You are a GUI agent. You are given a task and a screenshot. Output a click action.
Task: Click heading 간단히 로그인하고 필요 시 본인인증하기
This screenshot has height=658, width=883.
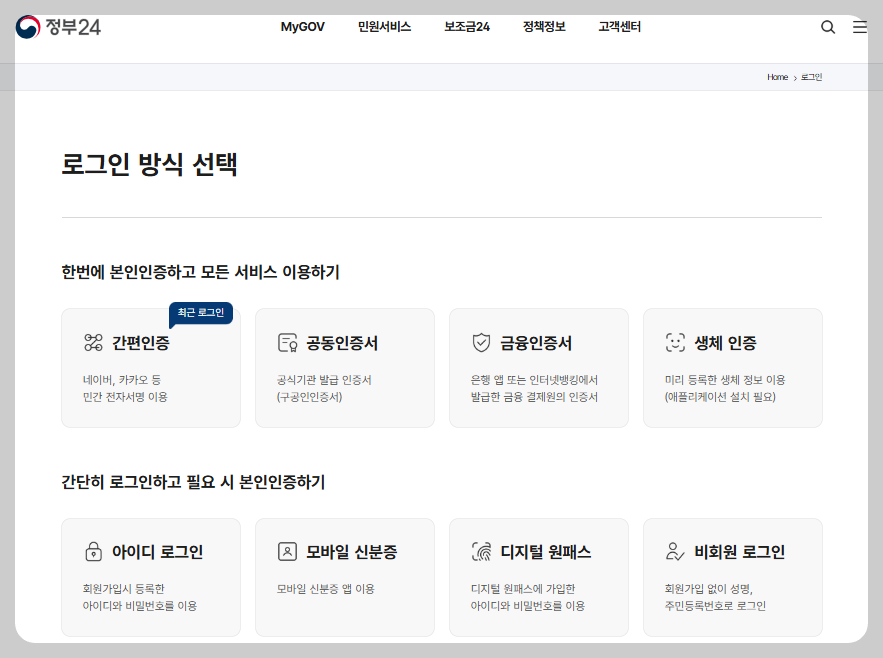coord(193,482)
